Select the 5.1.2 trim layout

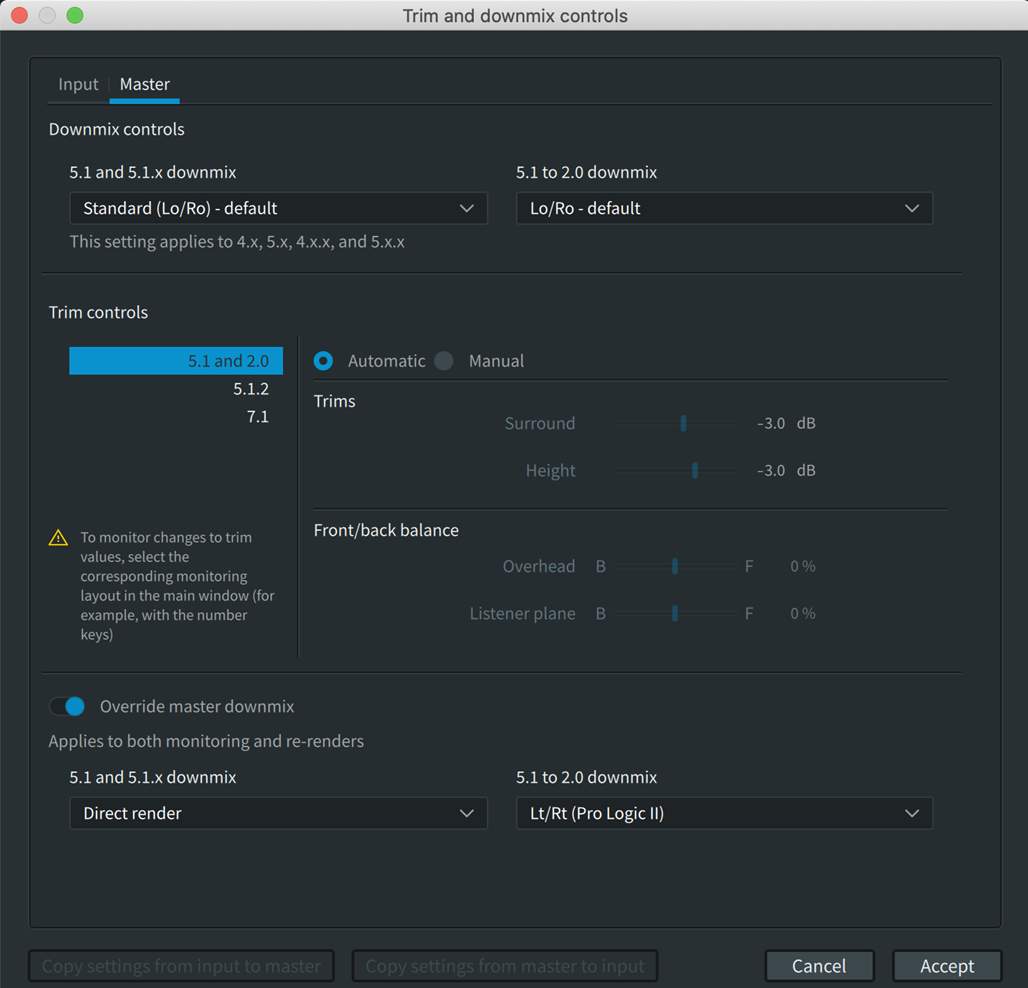click(250, 389)
